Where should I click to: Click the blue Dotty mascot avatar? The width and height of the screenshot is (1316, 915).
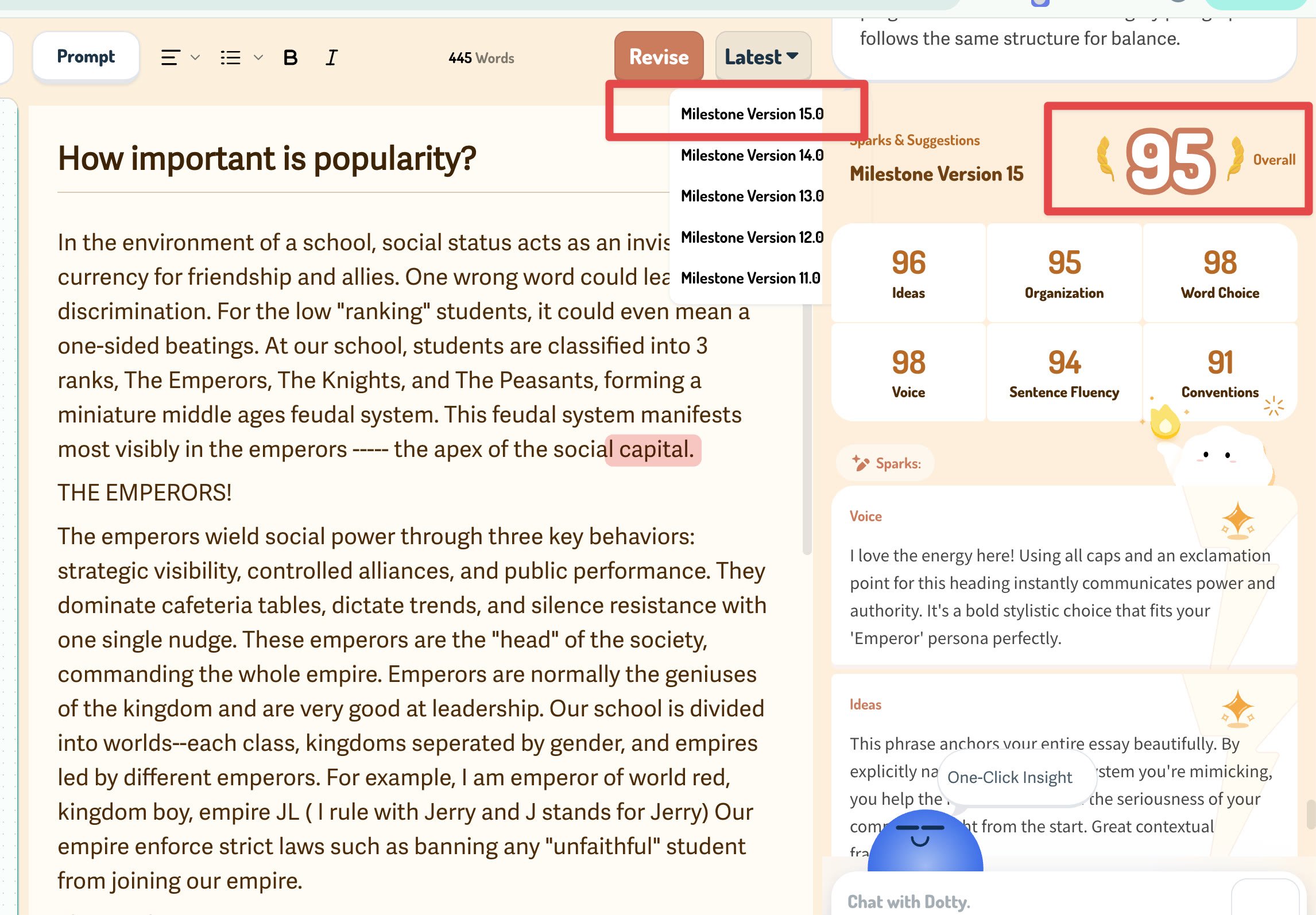(x=925, y=841)
